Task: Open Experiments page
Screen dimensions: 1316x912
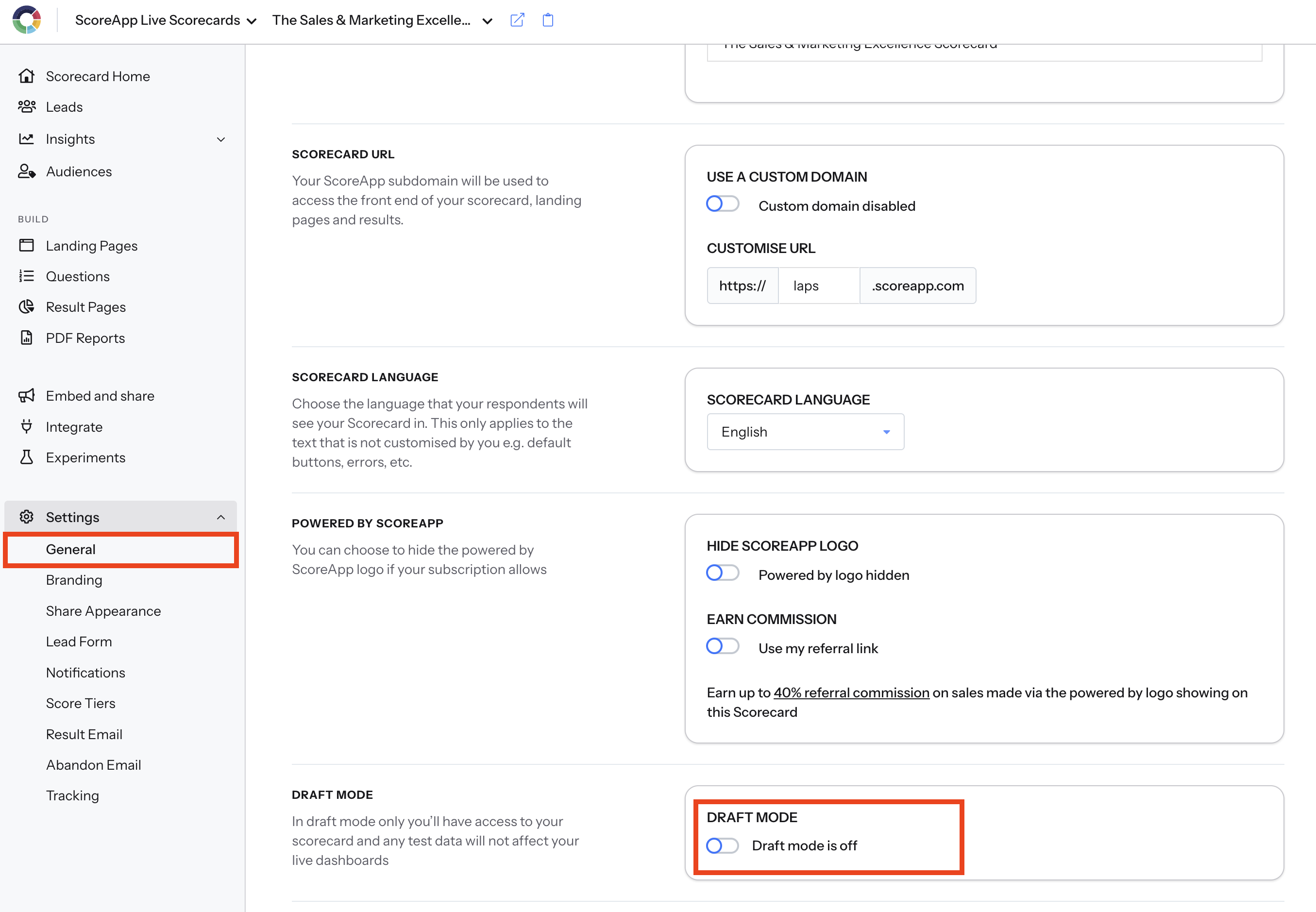Action: point(86,457)
